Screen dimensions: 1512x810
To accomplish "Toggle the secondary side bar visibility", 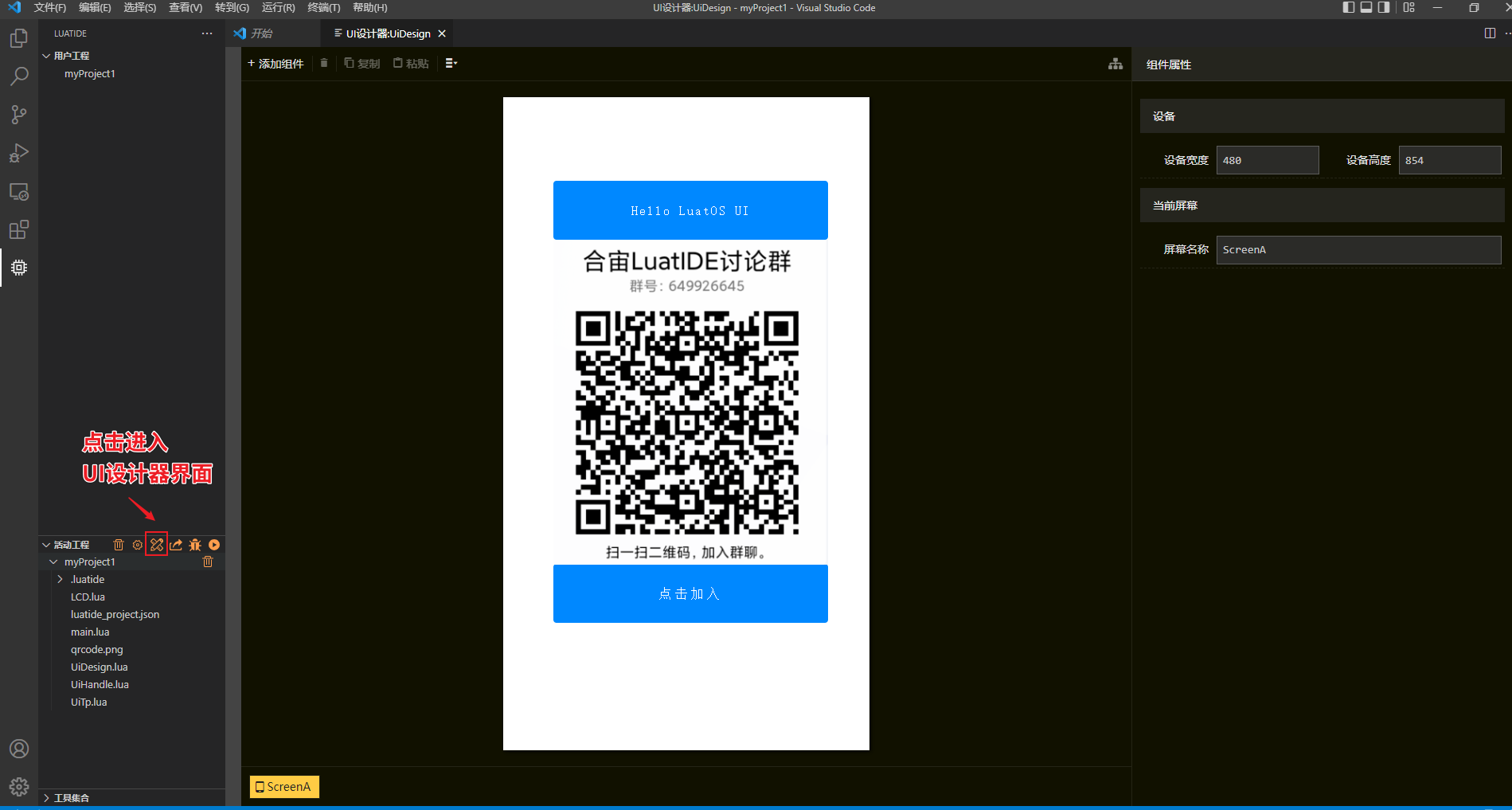I will tap(1384, 8).
